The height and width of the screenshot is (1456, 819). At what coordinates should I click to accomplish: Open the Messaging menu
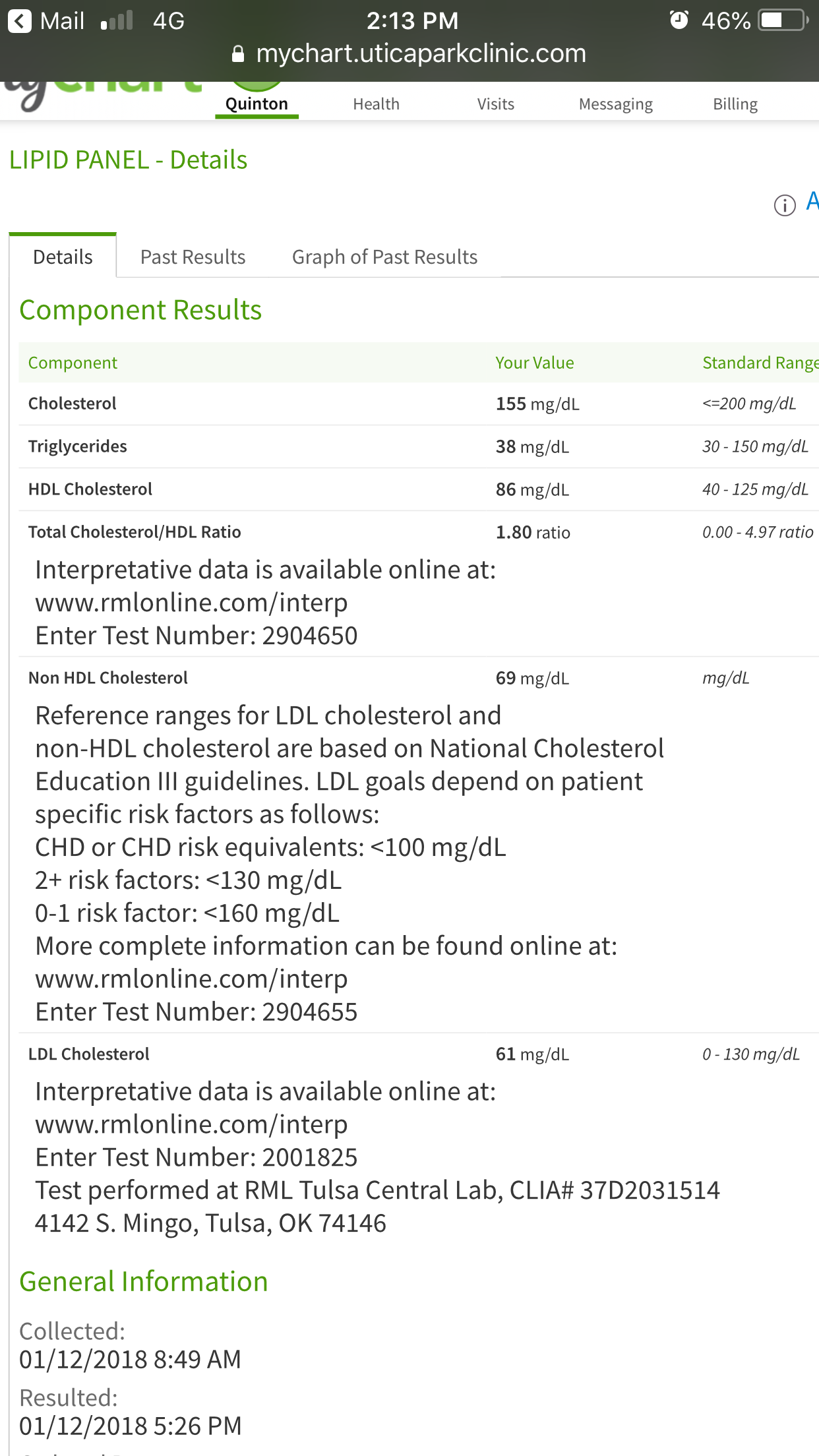(x=615, y=104)
